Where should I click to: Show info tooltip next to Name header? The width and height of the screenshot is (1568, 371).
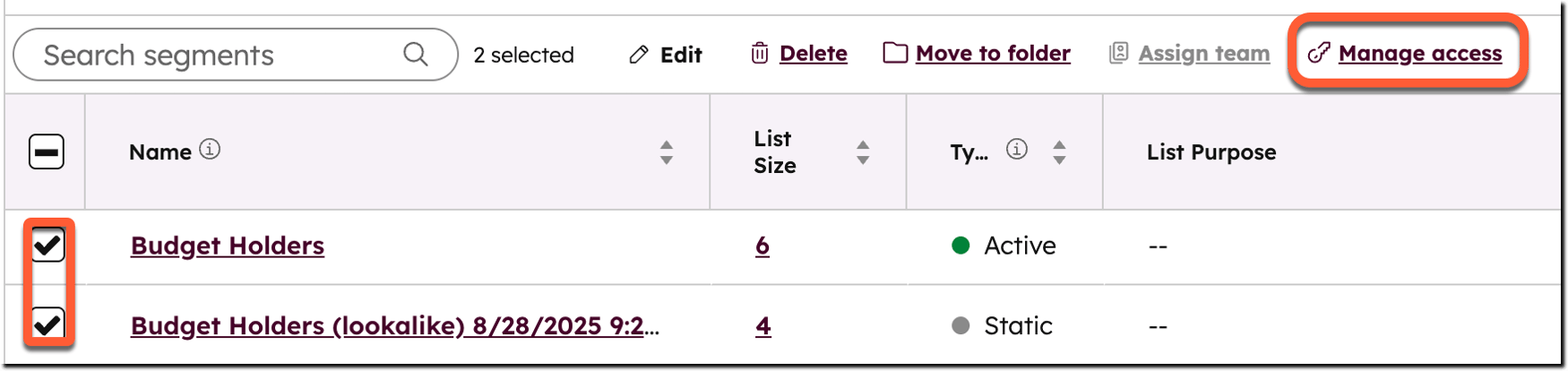click(x=210, y=150)
